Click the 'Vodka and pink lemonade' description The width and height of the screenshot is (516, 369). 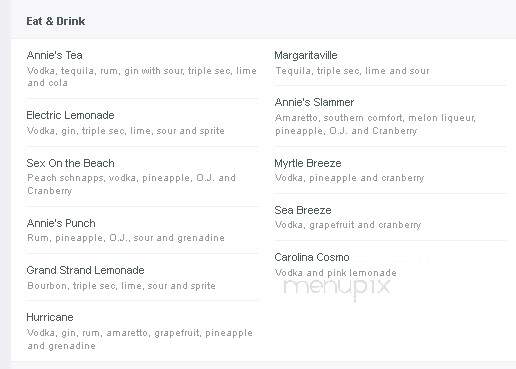[336, 273]
